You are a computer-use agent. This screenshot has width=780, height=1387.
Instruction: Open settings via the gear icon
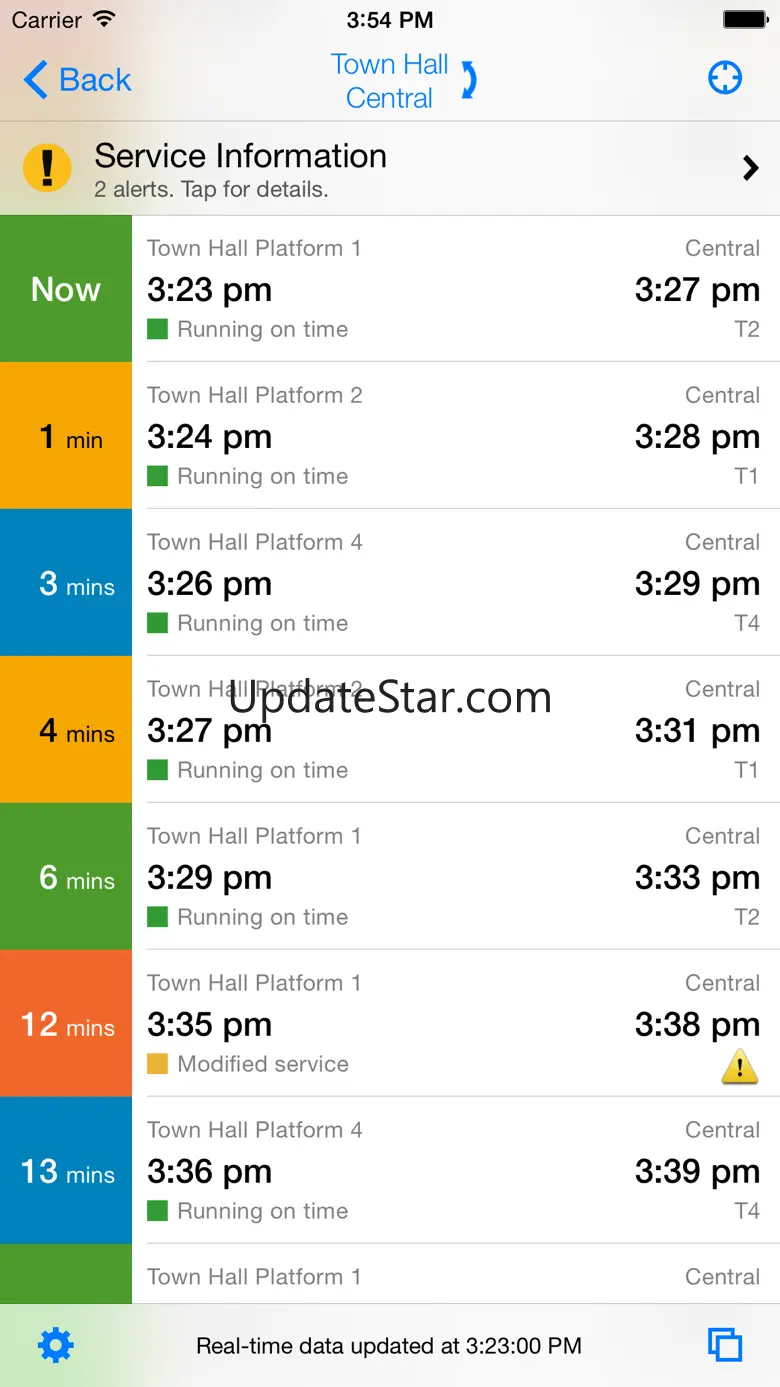point(55,1345)
